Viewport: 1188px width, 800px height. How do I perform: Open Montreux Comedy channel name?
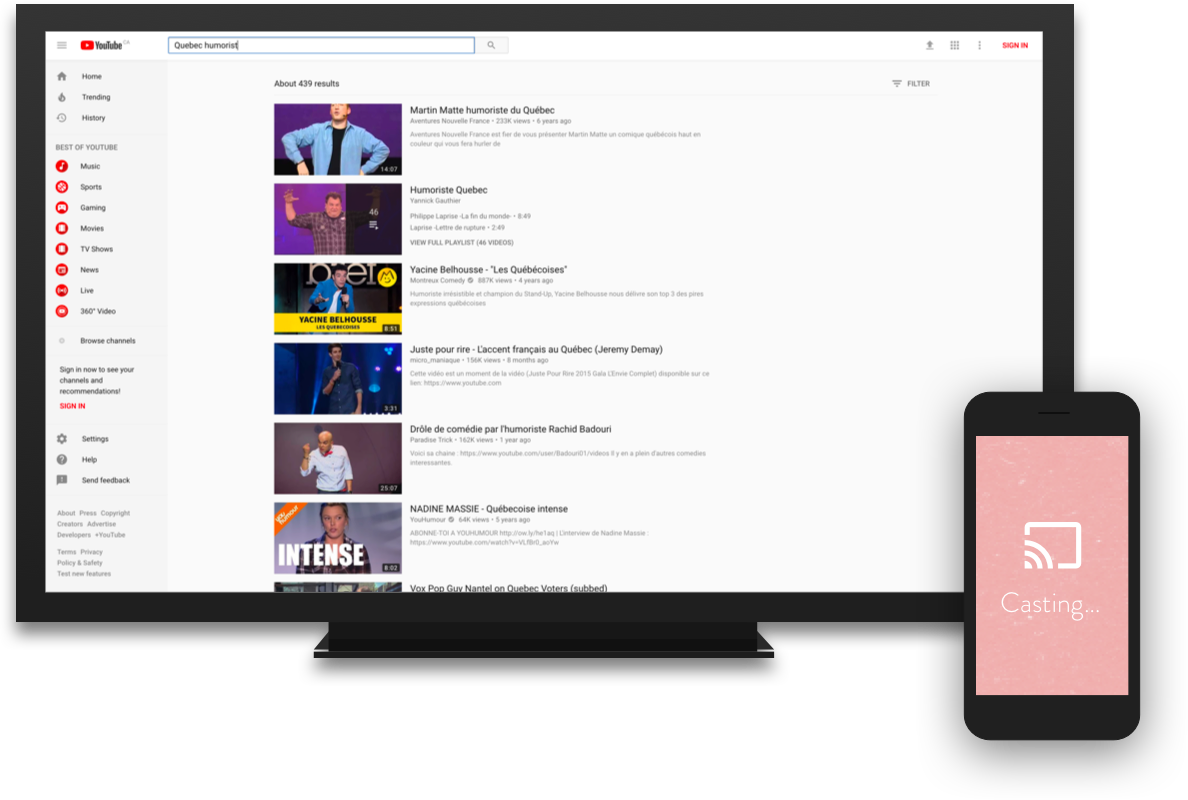coord(437,280)
